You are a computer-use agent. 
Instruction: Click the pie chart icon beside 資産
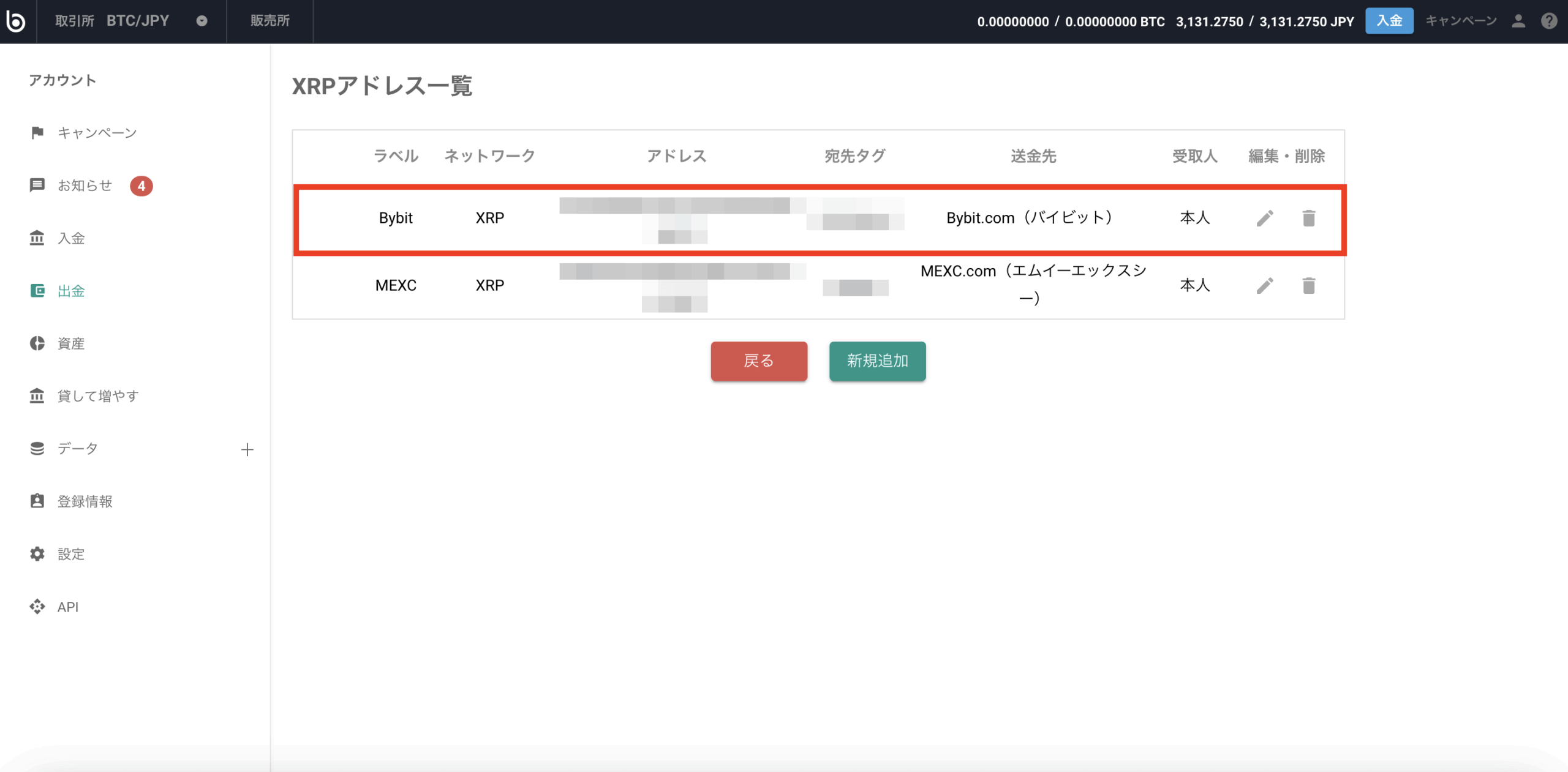[37, 343]
